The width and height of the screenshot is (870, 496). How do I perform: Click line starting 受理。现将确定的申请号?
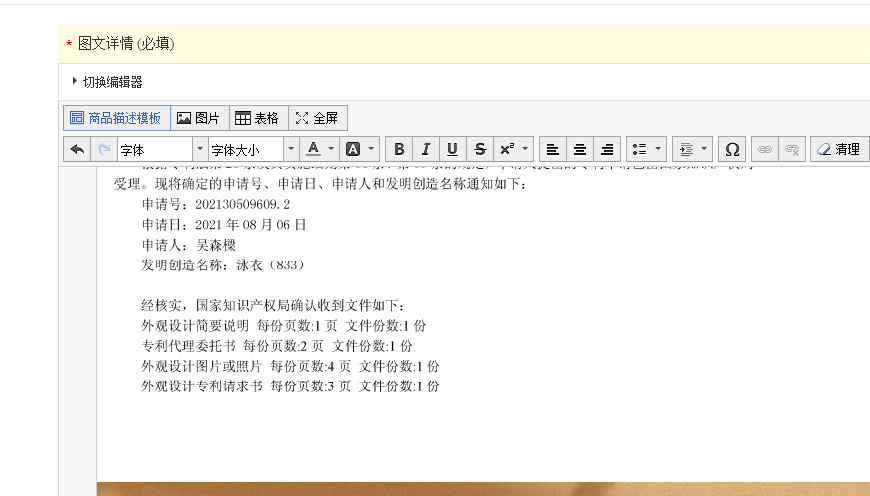click(x=320, y=184)
